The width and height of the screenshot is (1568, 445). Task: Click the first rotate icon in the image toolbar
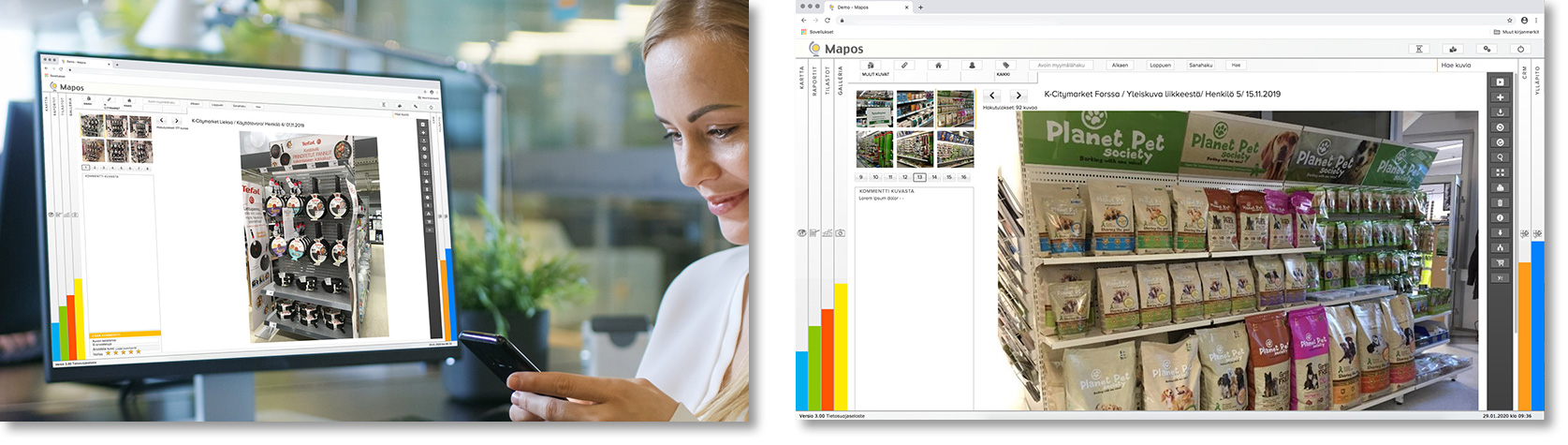1501,127
